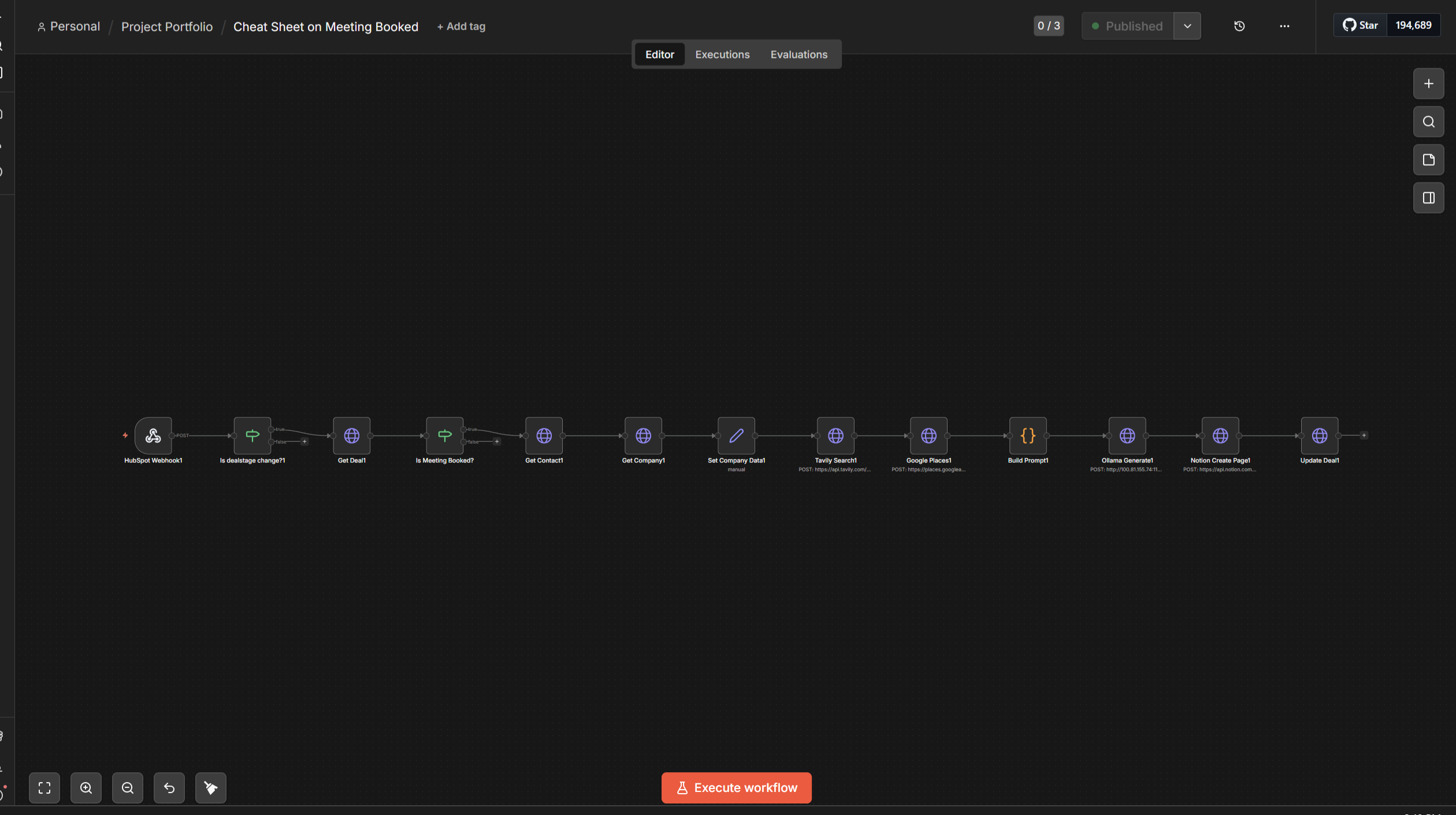The image size is (1456, 815).
Task: Open the Build Prompt1 code node
Action: click(x=1028, y=436)
